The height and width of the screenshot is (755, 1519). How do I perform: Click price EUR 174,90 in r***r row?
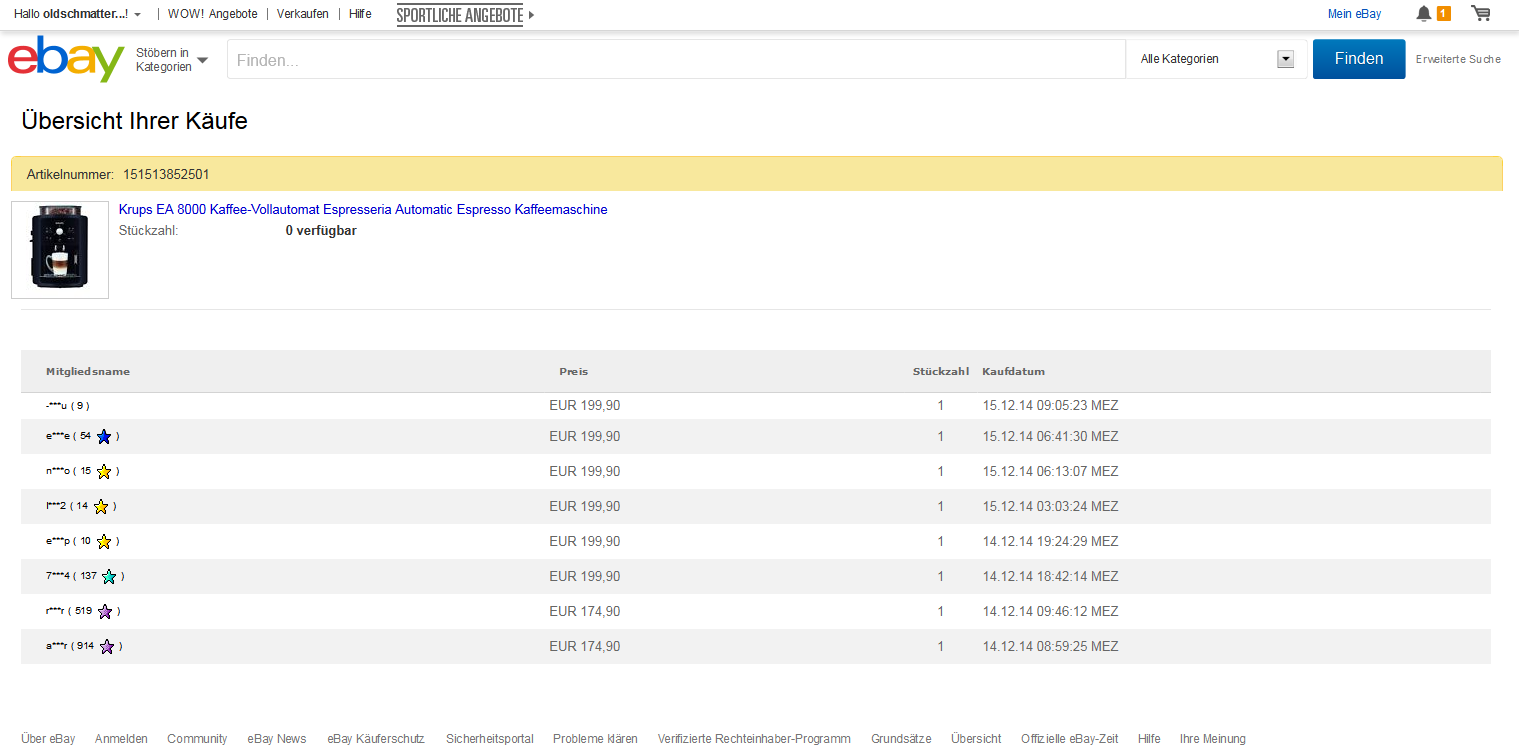585,611
